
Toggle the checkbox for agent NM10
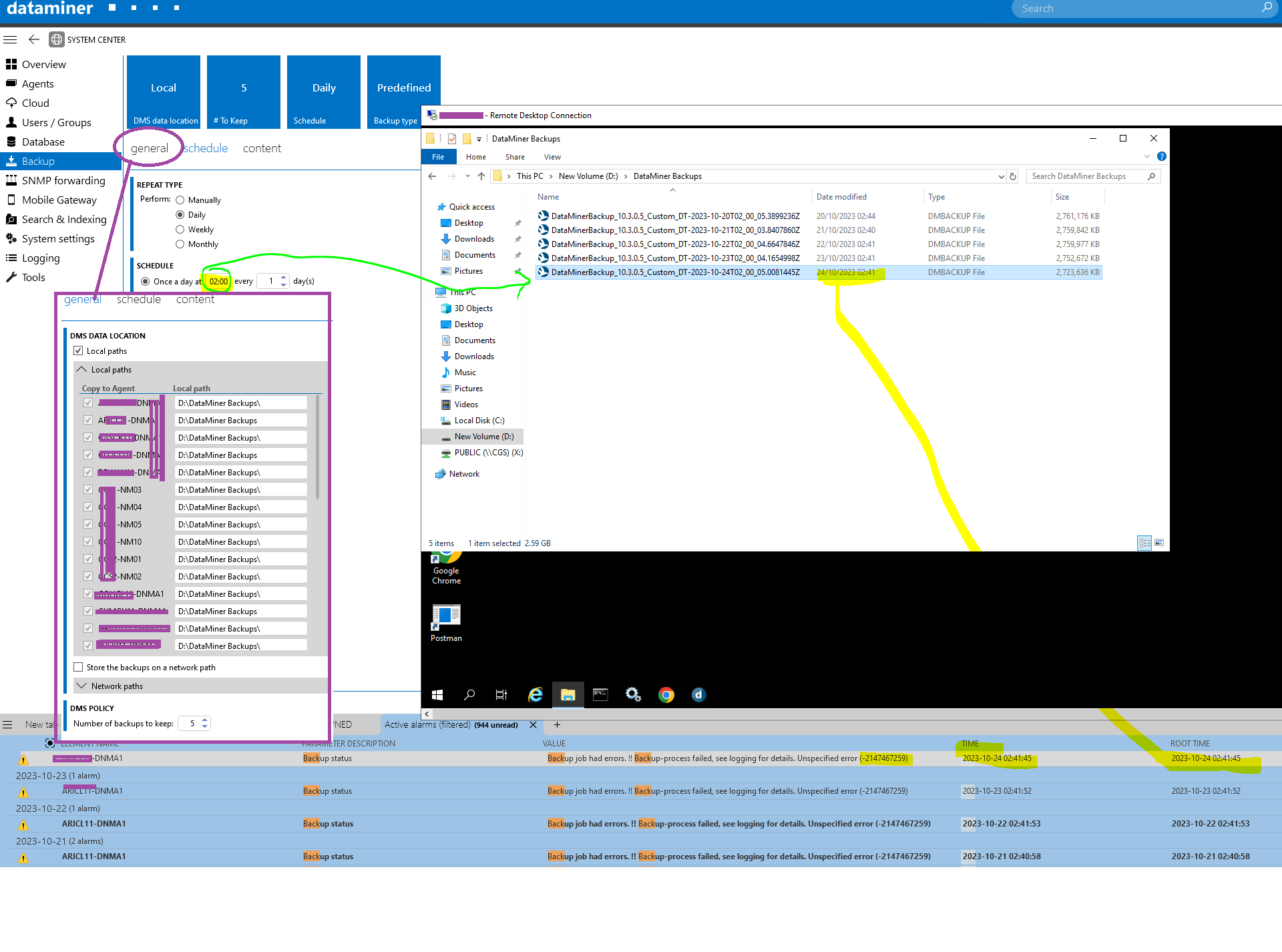88,542
